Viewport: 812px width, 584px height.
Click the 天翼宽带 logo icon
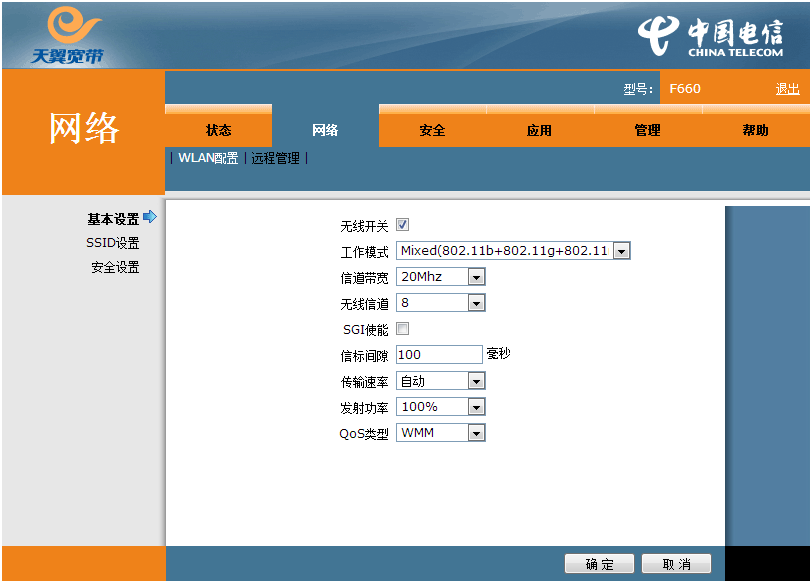point(67,35)
